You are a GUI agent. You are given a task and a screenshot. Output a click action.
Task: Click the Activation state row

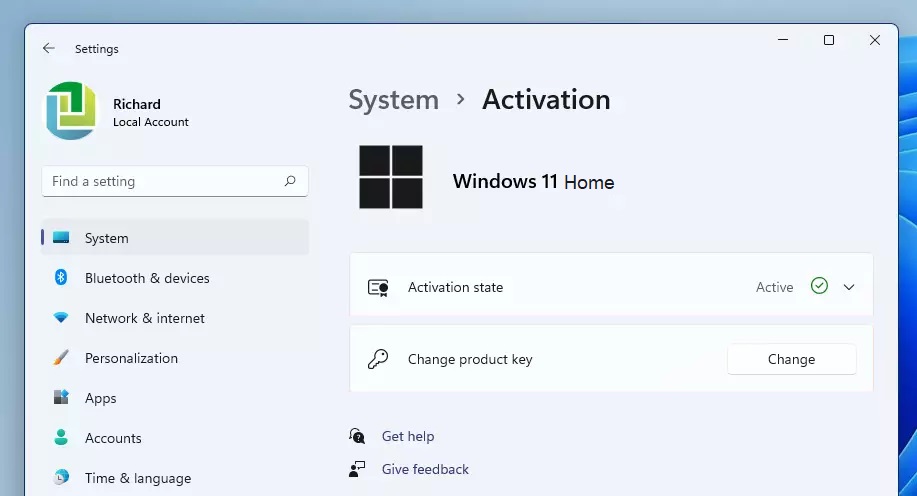point(611,287)
